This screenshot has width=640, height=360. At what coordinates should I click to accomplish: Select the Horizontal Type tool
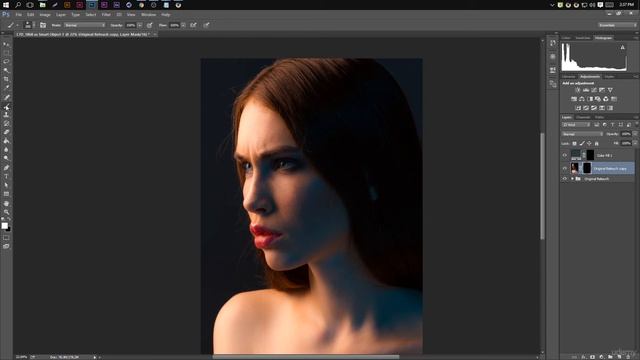point(6,176)
